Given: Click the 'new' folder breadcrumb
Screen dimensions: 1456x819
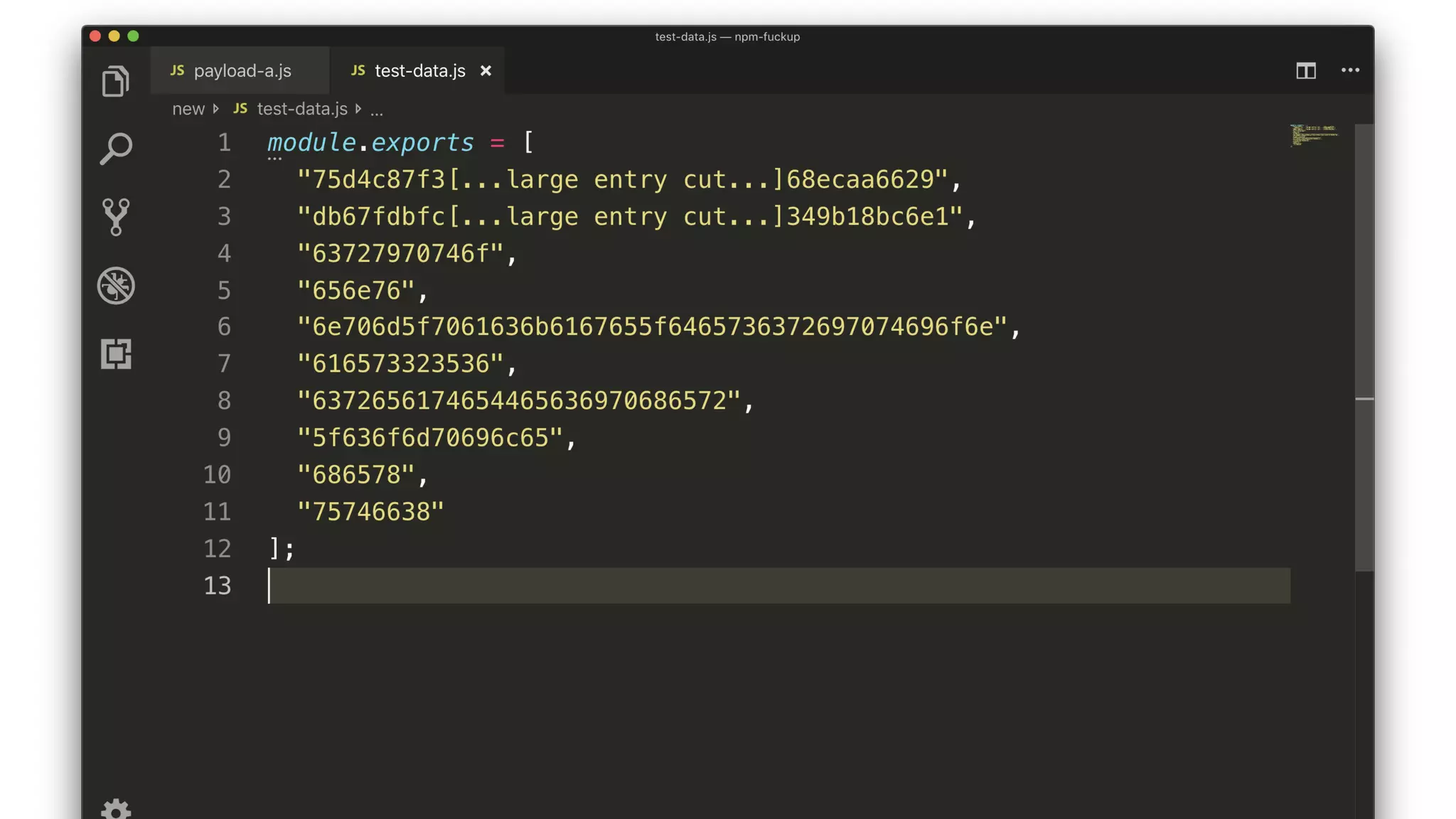Looking at the screenshot, I should coord(188,109).
